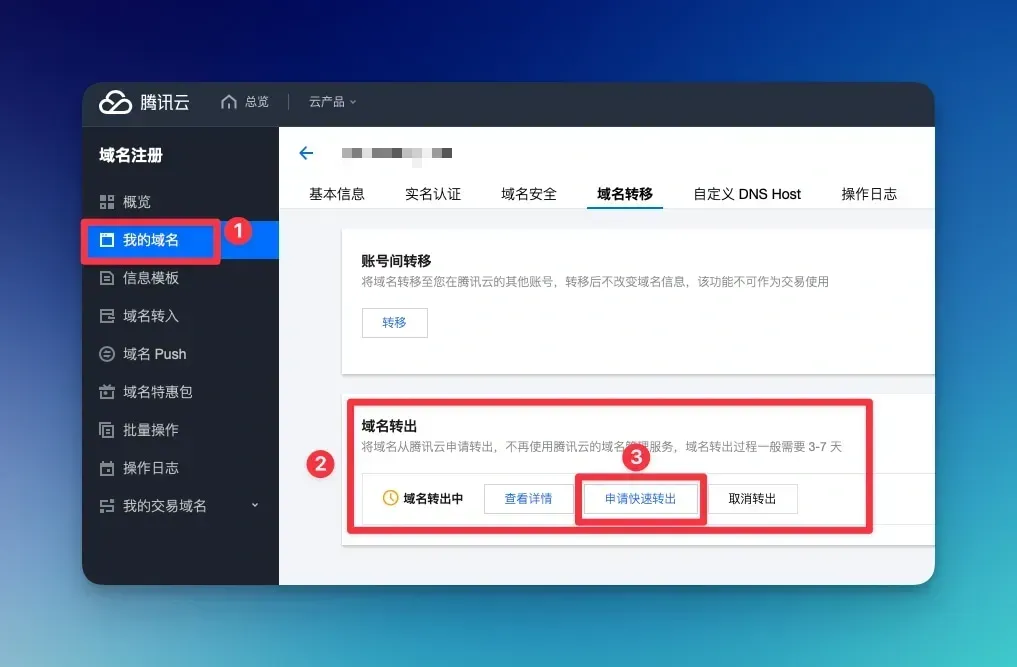Screen dimensions: 1017x667
Task: Open the 自定义 DNS Host tab
Action: (x=747, y=194)
